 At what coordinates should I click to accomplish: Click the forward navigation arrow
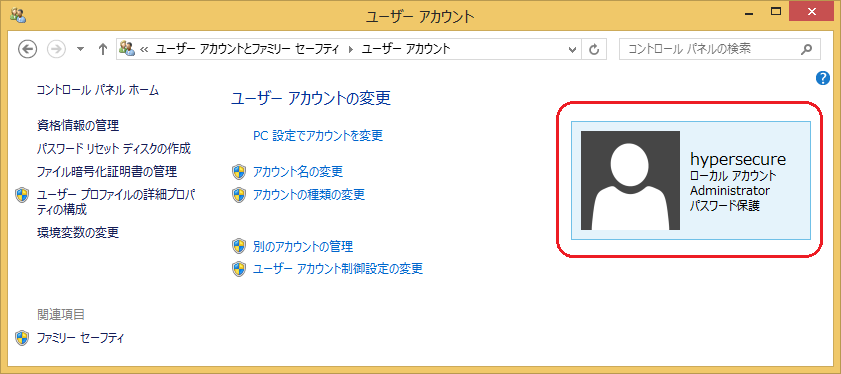[x=56, y=49]
